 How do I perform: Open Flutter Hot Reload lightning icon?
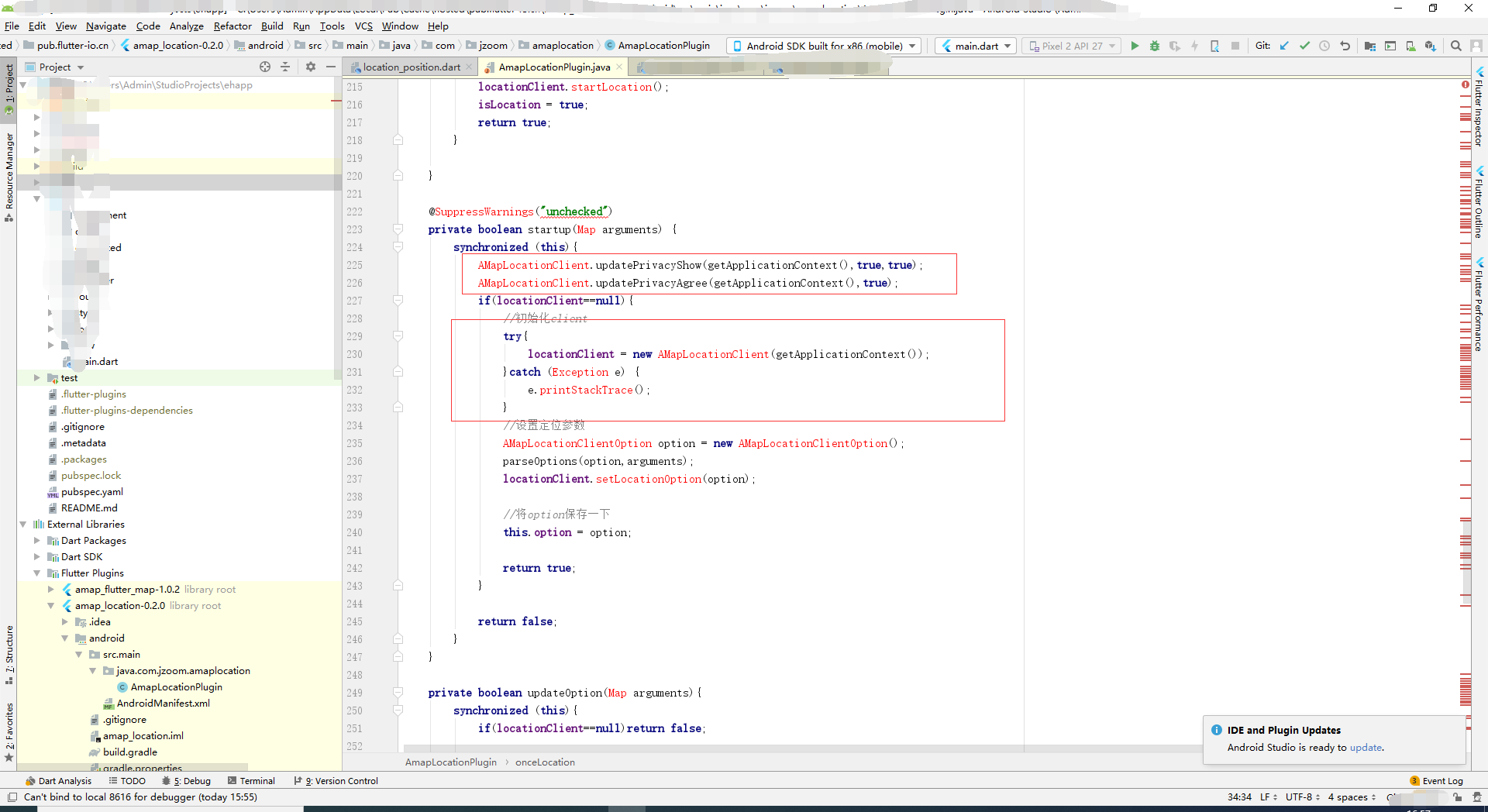coord(1194,46)
